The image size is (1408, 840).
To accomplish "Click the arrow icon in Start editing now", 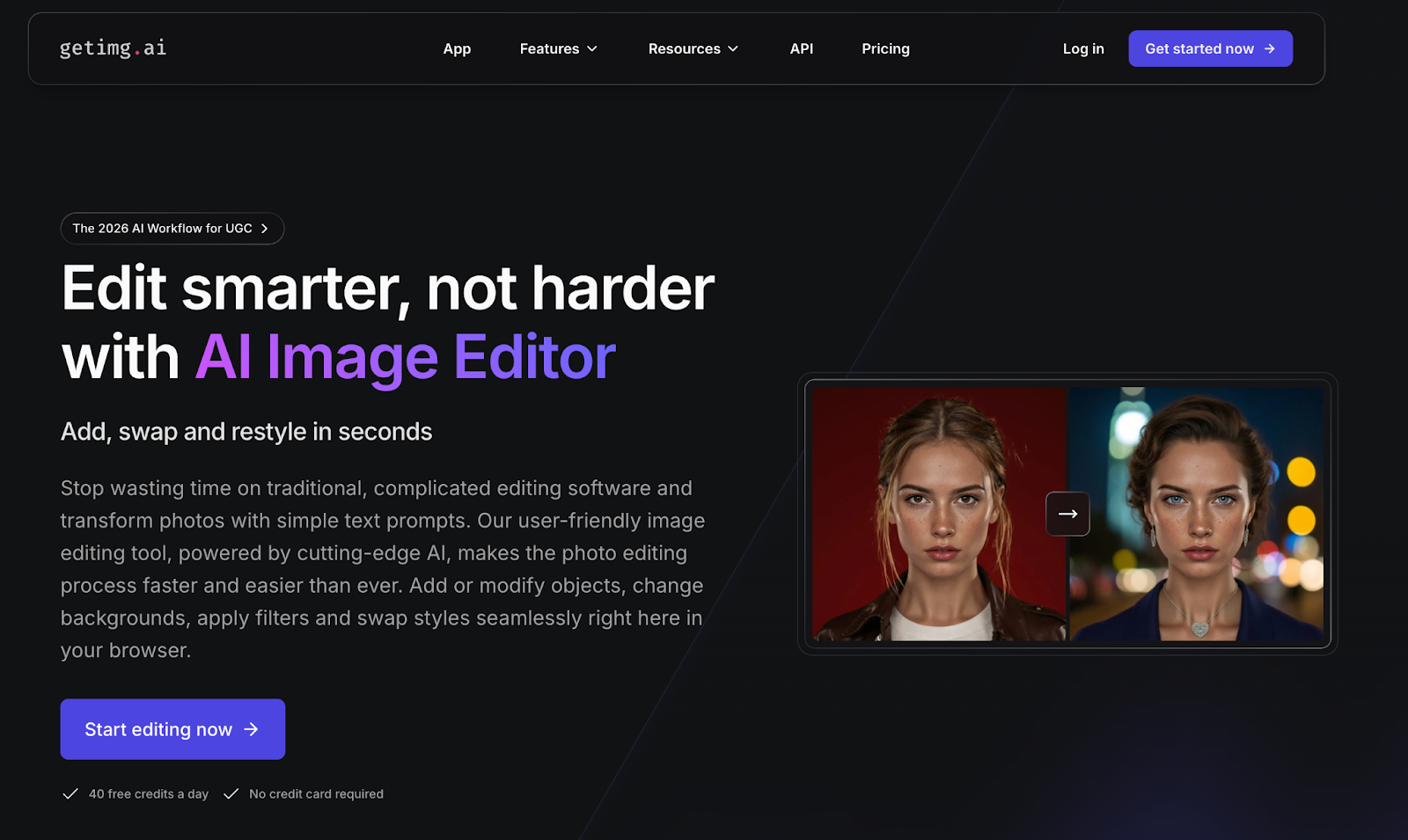I will 252,729.
